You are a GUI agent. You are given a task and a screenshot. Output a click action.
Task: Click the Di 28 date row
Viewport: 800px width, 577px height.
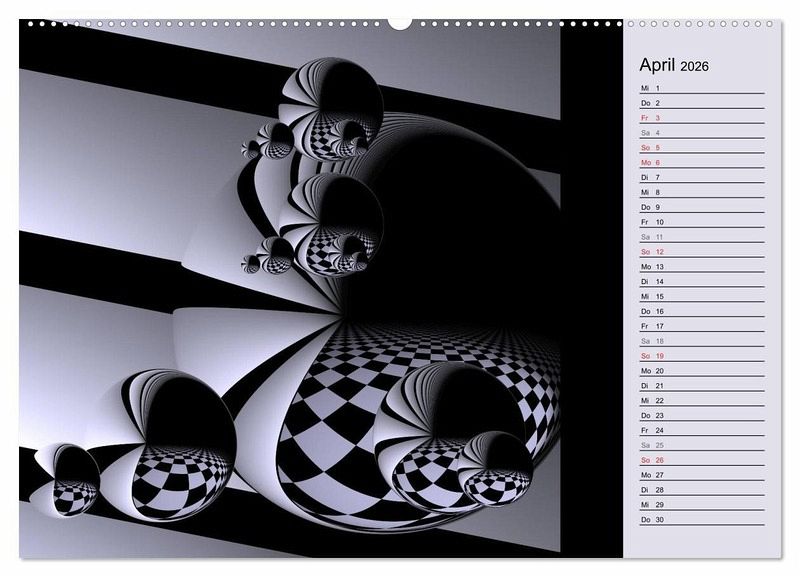(x=701, y=490)
